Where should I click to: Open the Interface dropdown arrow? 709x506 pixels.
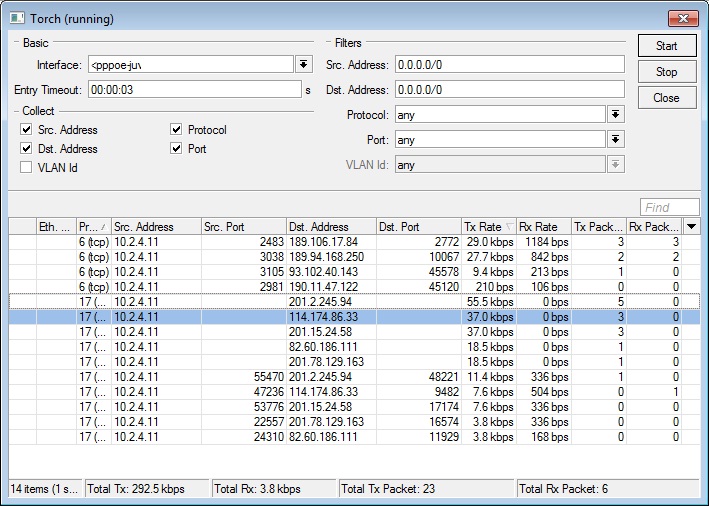pos(304,64)
